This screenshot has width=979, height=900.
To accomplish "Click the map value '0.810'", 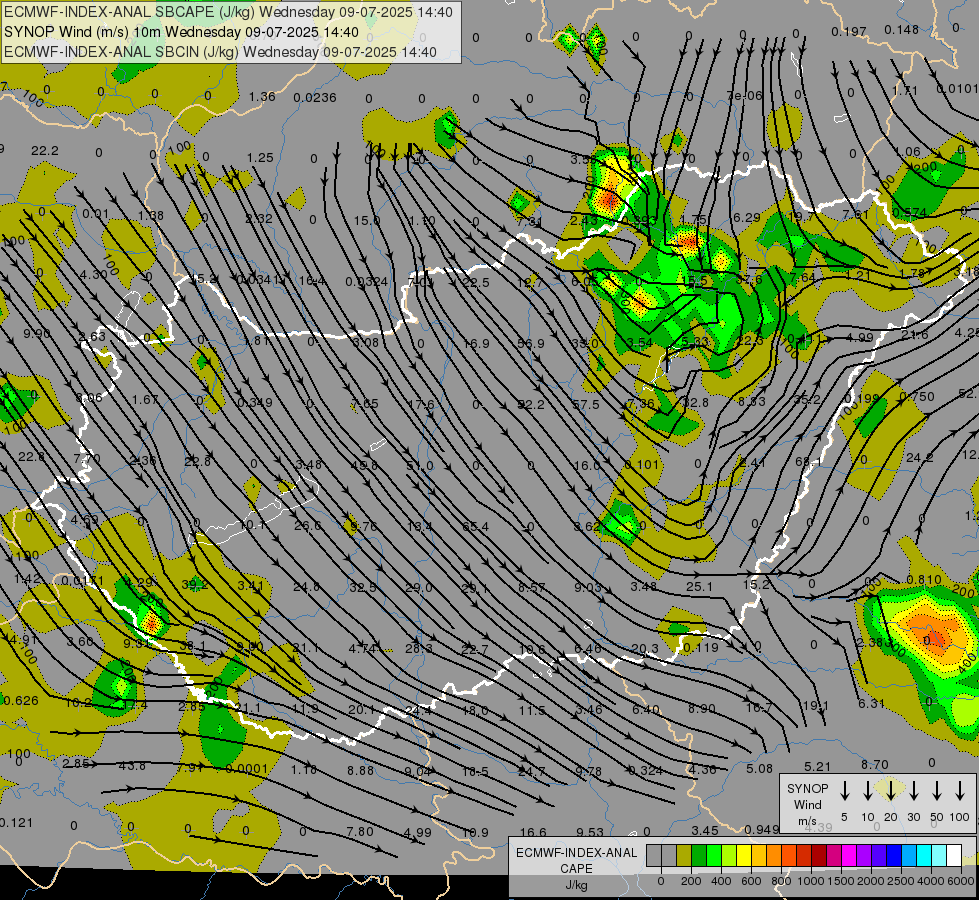I will (x=924, y=580).
